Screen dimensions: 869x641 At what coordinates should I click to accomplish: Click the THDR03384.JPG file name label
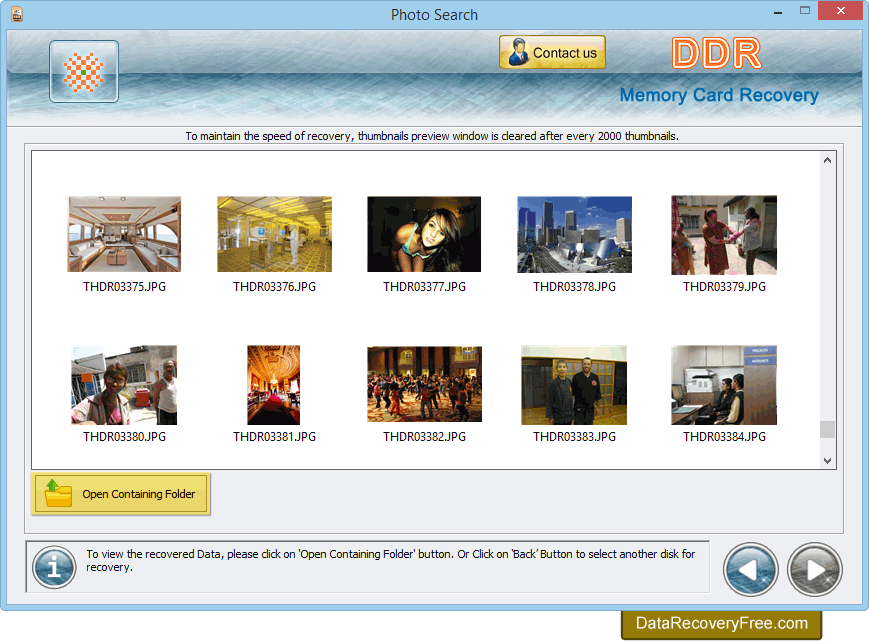(724, 437)
